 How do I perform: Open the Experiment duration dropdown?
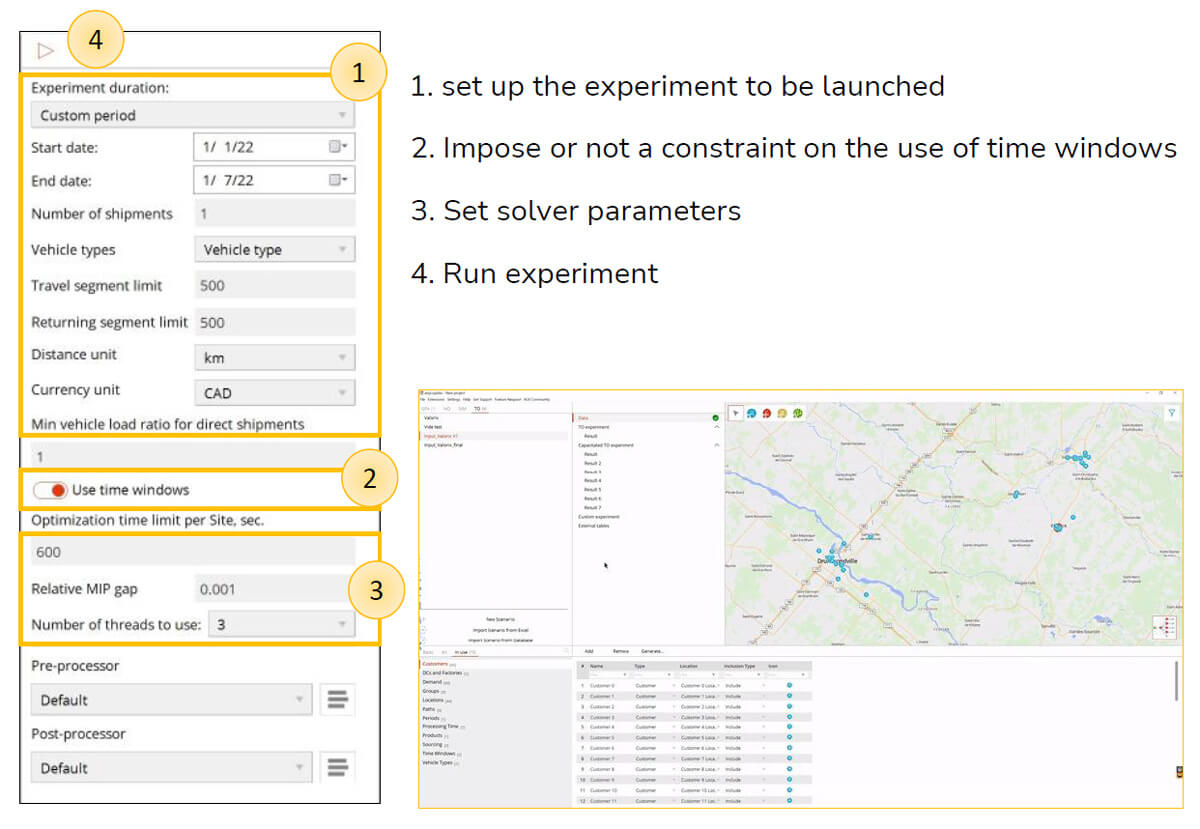pyautogui.click(x=192, y=115)
